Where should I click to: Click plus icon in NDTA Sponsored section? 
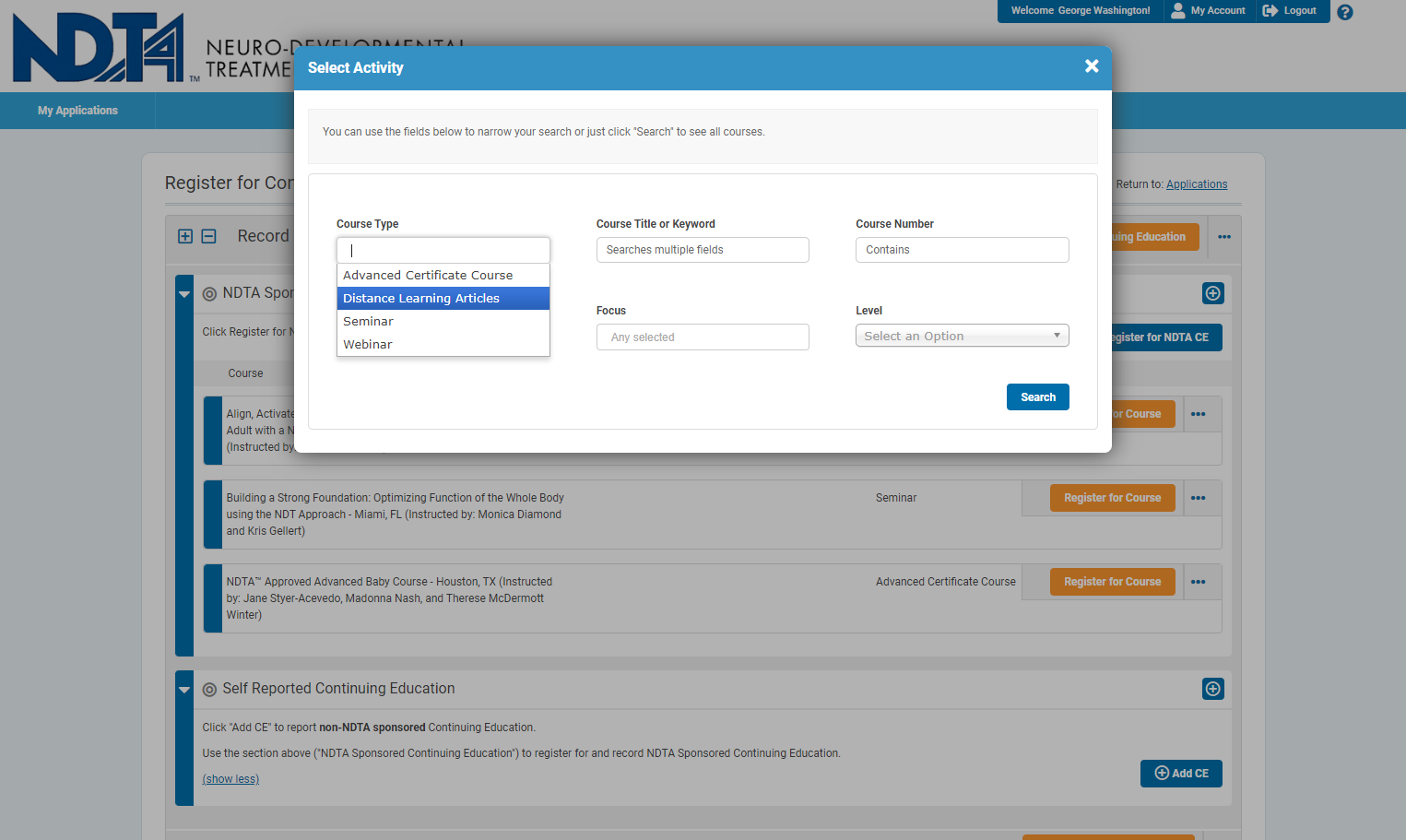[x=1213, y=293]
